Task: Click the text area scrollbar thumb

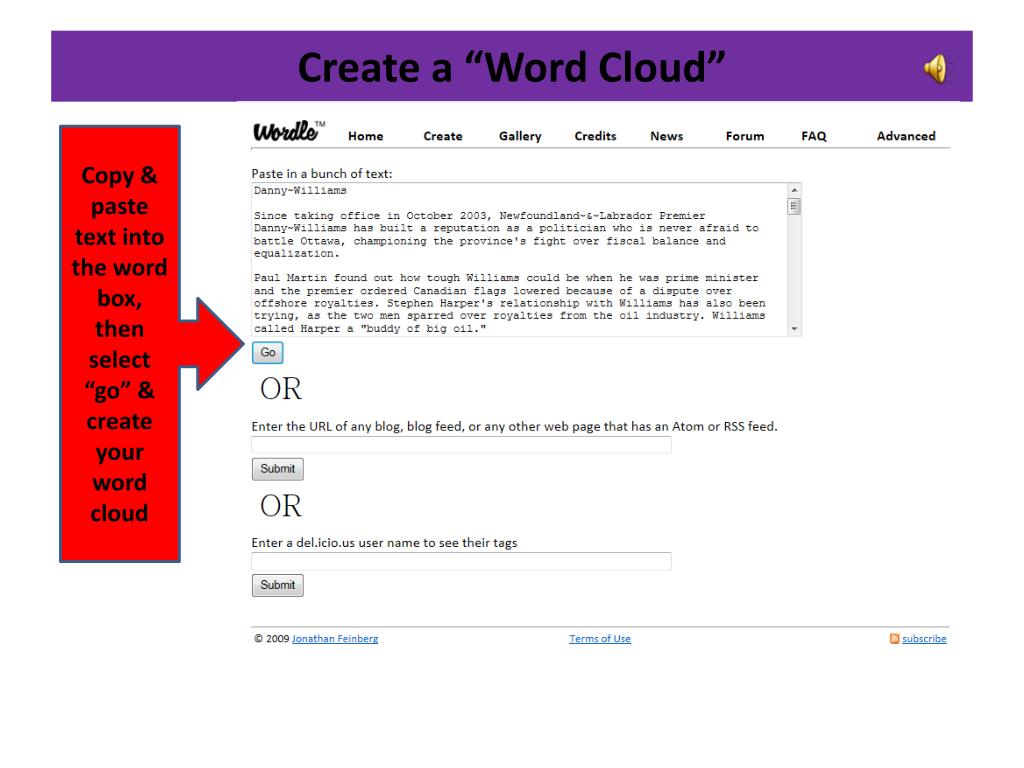Action: [794, 207]
